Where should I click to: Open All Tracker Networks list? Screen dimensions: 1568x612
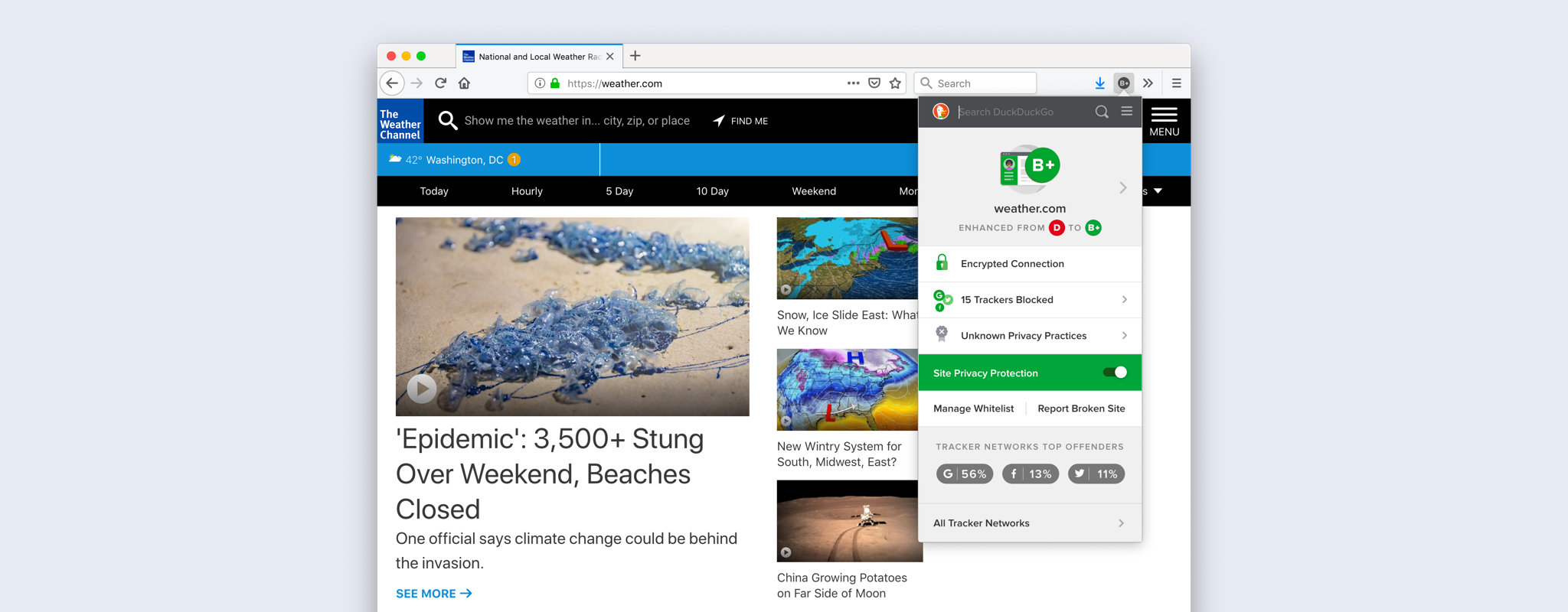1030,523
